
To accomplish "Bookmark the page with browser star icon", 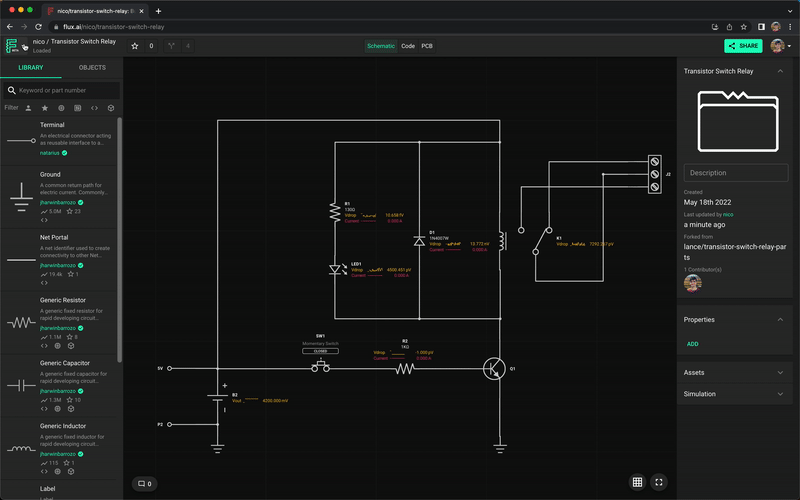I will (744, 27).
